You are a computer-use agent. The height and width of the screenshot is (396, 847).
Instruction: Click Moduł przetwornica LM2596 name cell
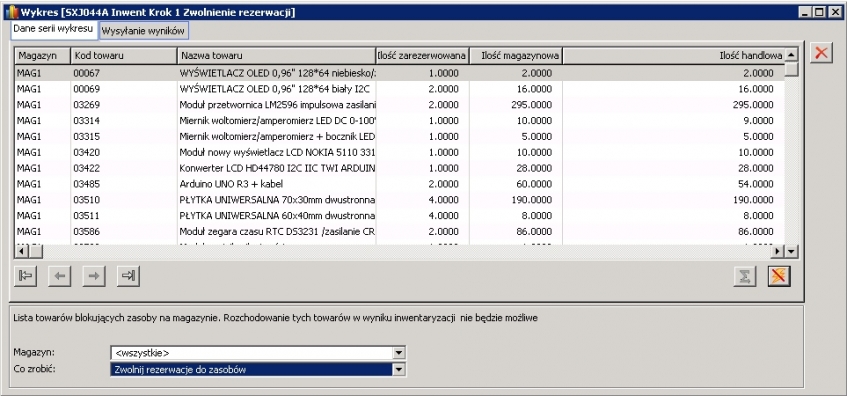[x=277, y=104]
